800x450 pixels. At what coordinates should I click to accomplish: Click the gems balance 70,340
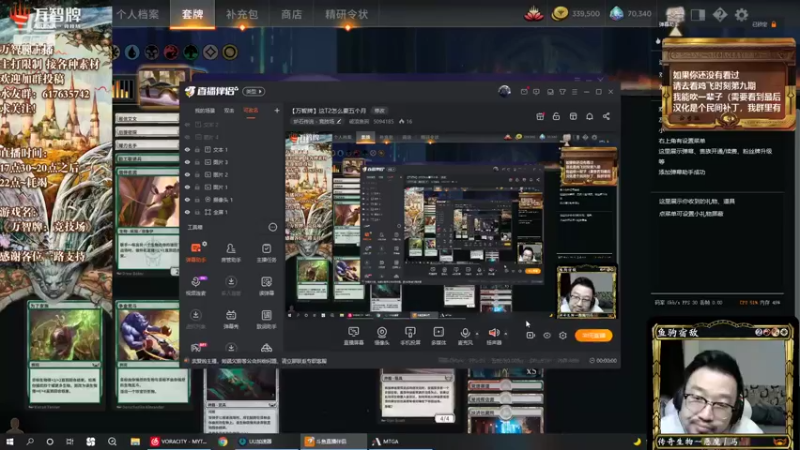[x=631, y=14]
